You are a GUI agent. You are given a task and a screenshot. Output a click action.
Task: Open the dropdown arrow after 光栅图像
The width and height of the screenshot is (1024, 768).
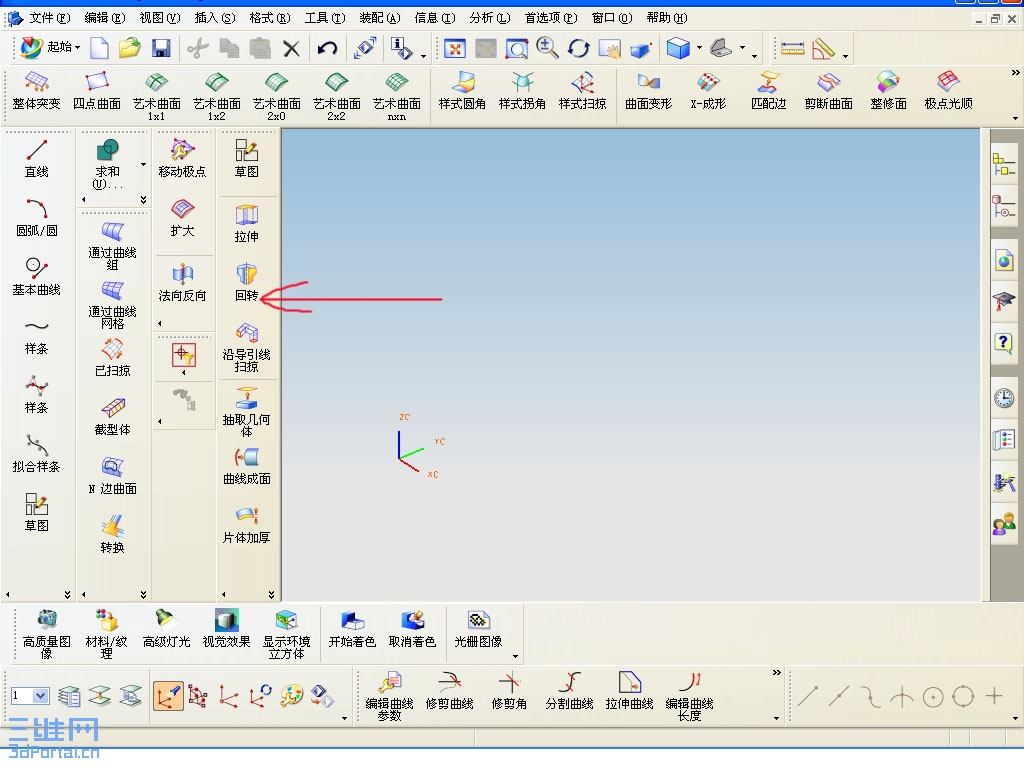515,656
